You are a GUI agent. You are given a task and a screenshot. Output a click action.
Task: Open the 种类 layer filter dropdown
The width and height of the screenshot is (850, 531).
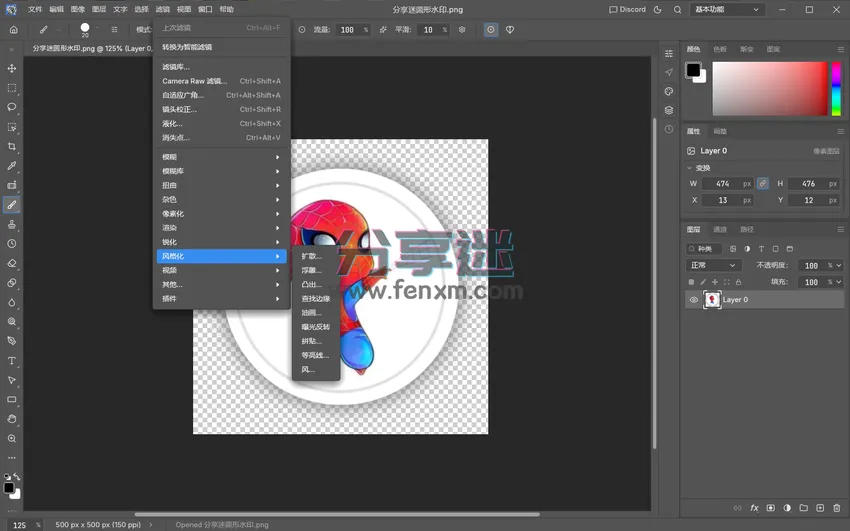(704, 249)
